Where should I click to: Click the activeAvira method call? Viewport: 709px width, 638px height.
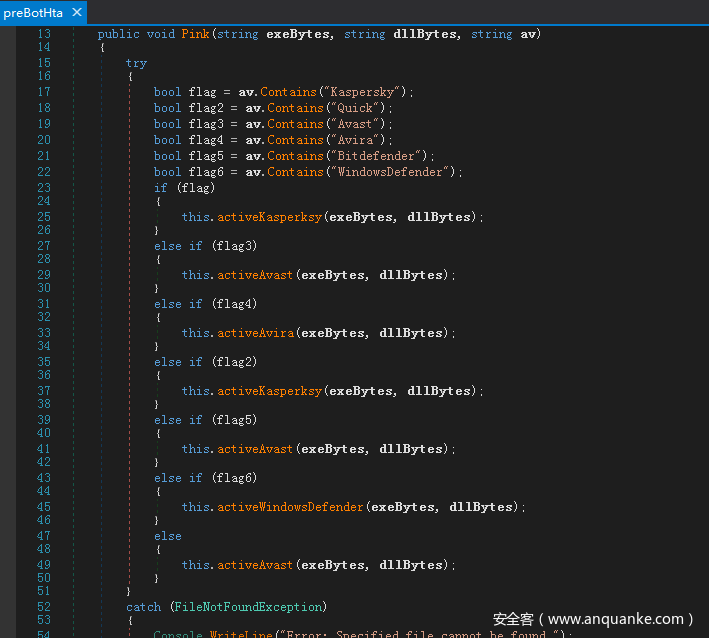(256, 333)
